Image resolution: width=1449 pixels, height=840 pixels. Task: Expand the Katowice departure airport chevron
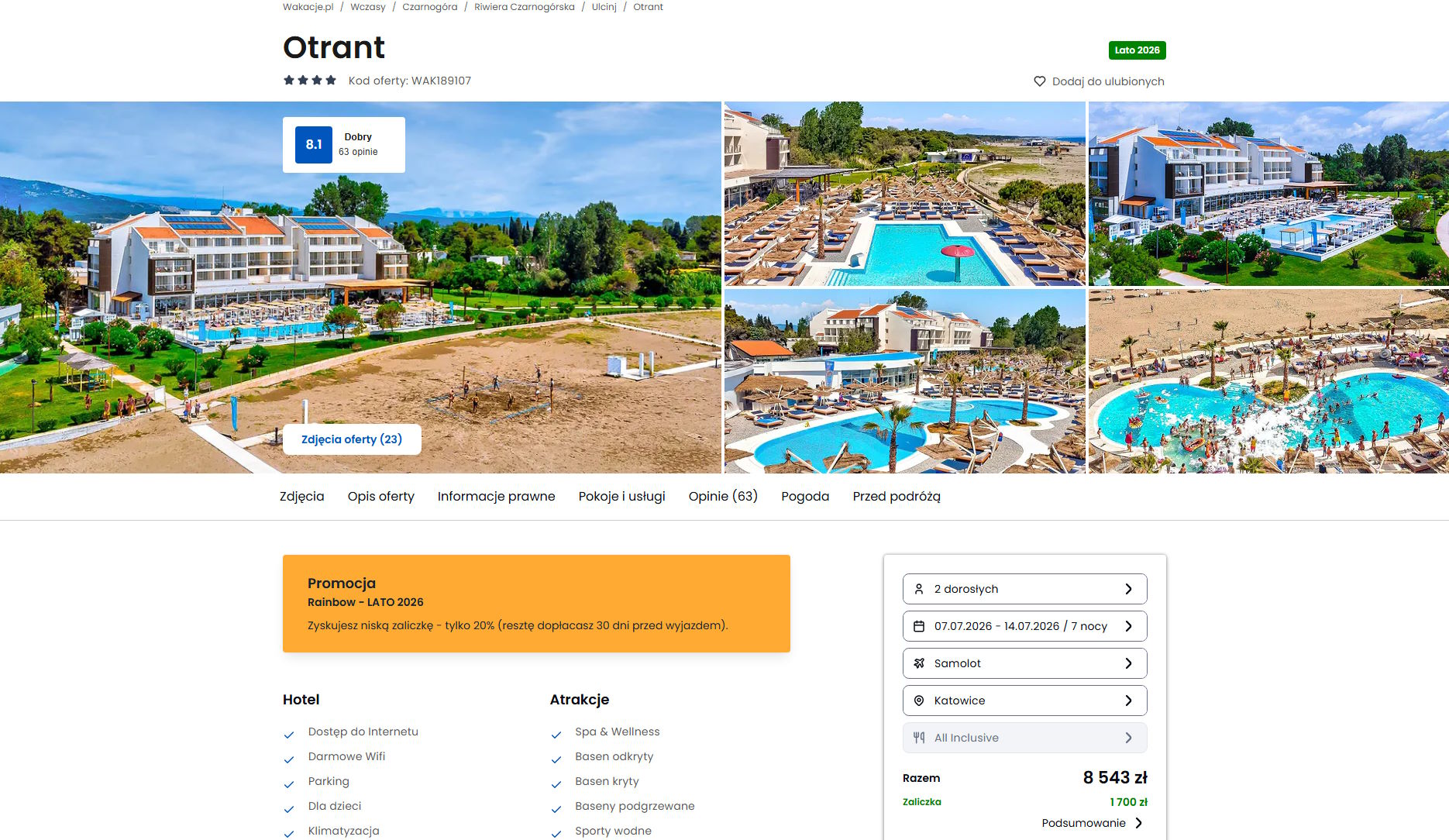[x=1128, y=701]
